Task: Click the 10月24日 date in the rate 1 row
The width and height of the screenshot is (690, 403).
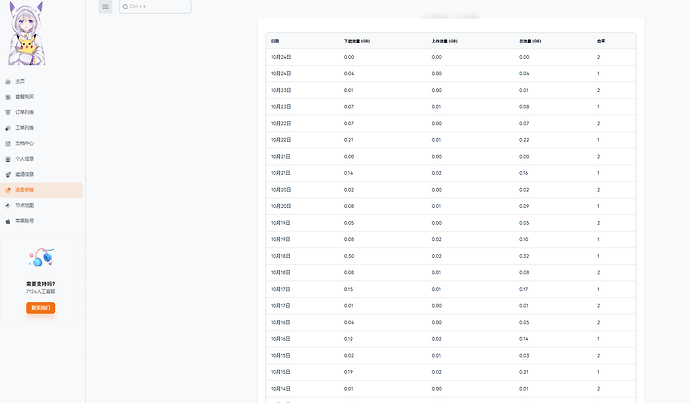Action: point(281,73)
